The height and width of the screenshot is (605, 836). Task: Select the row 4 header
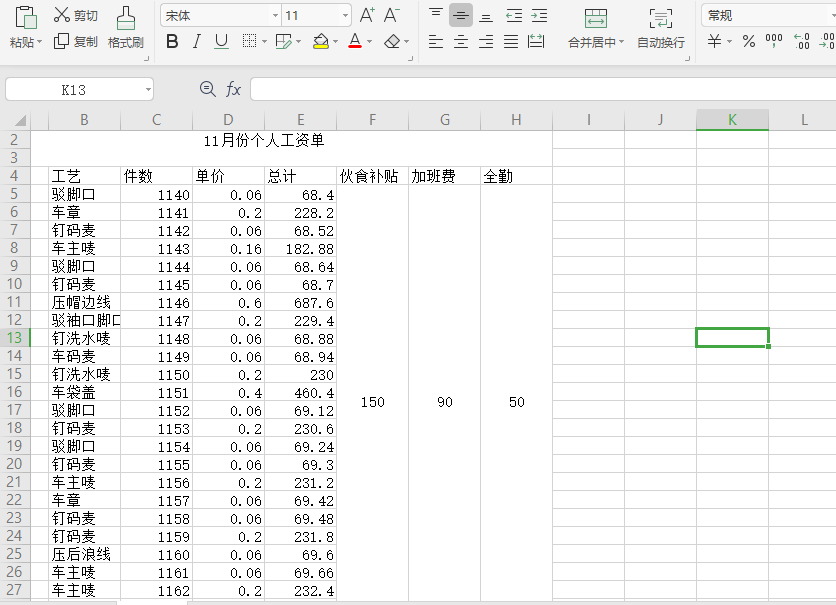[15, 176]
